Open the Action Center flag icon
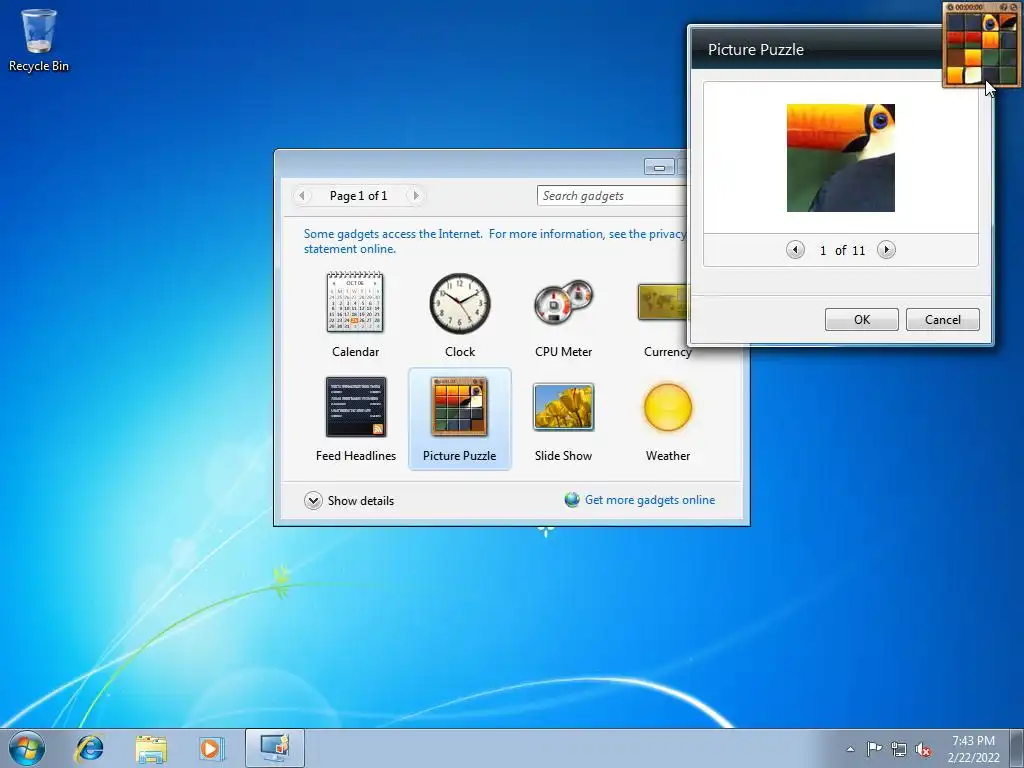This screenshot has height=768, width=1024. (874, 749)
